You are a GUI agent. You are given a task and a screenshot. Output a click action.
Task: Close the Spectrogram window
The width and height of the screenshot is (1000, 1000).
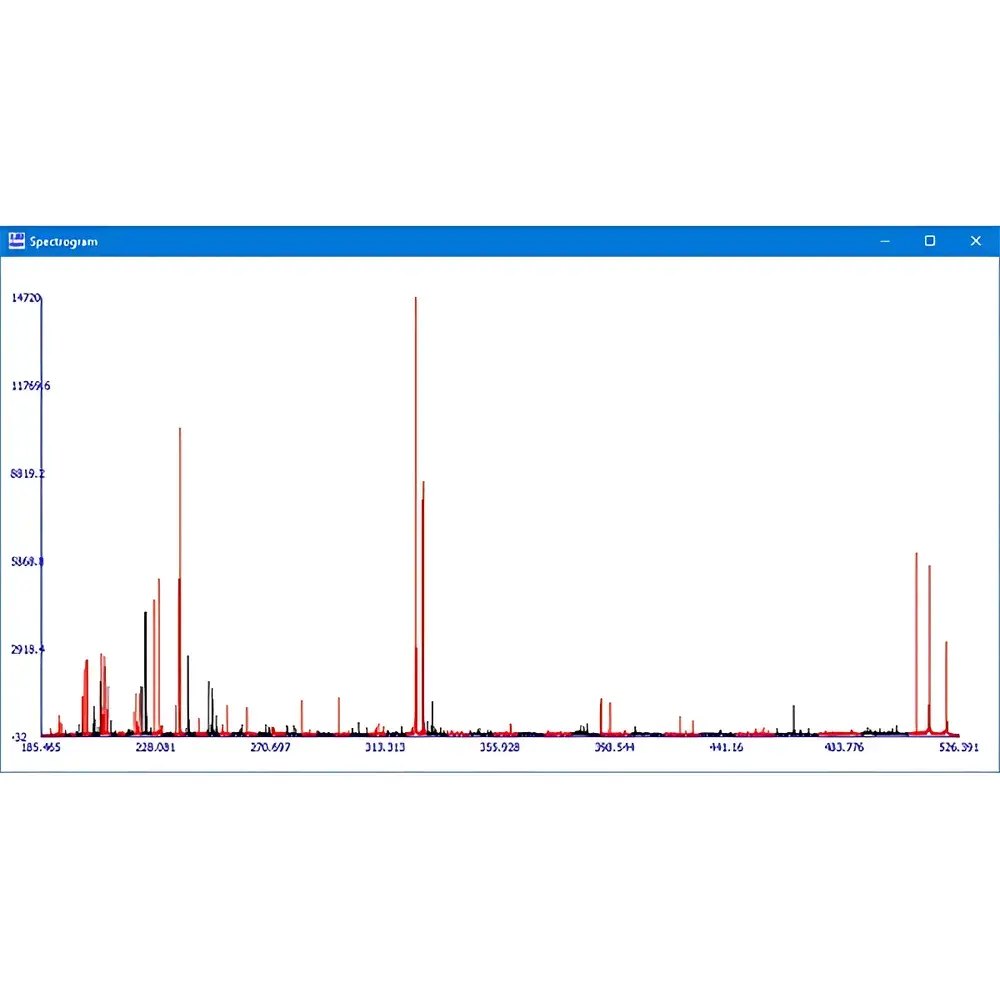point(976,241)
